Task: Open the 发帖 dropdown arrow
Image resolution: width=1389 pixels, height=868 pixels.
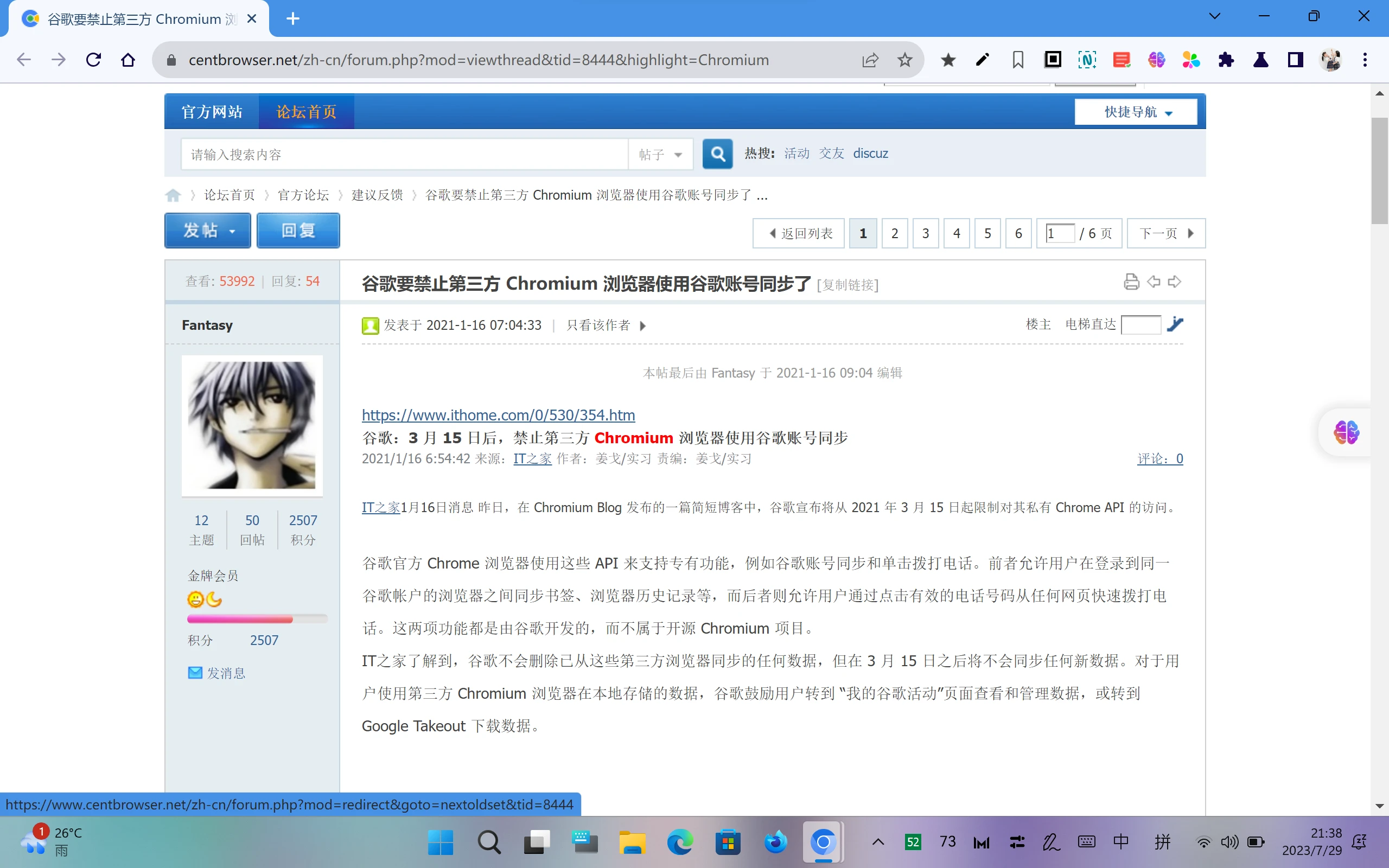Action: 232,230
